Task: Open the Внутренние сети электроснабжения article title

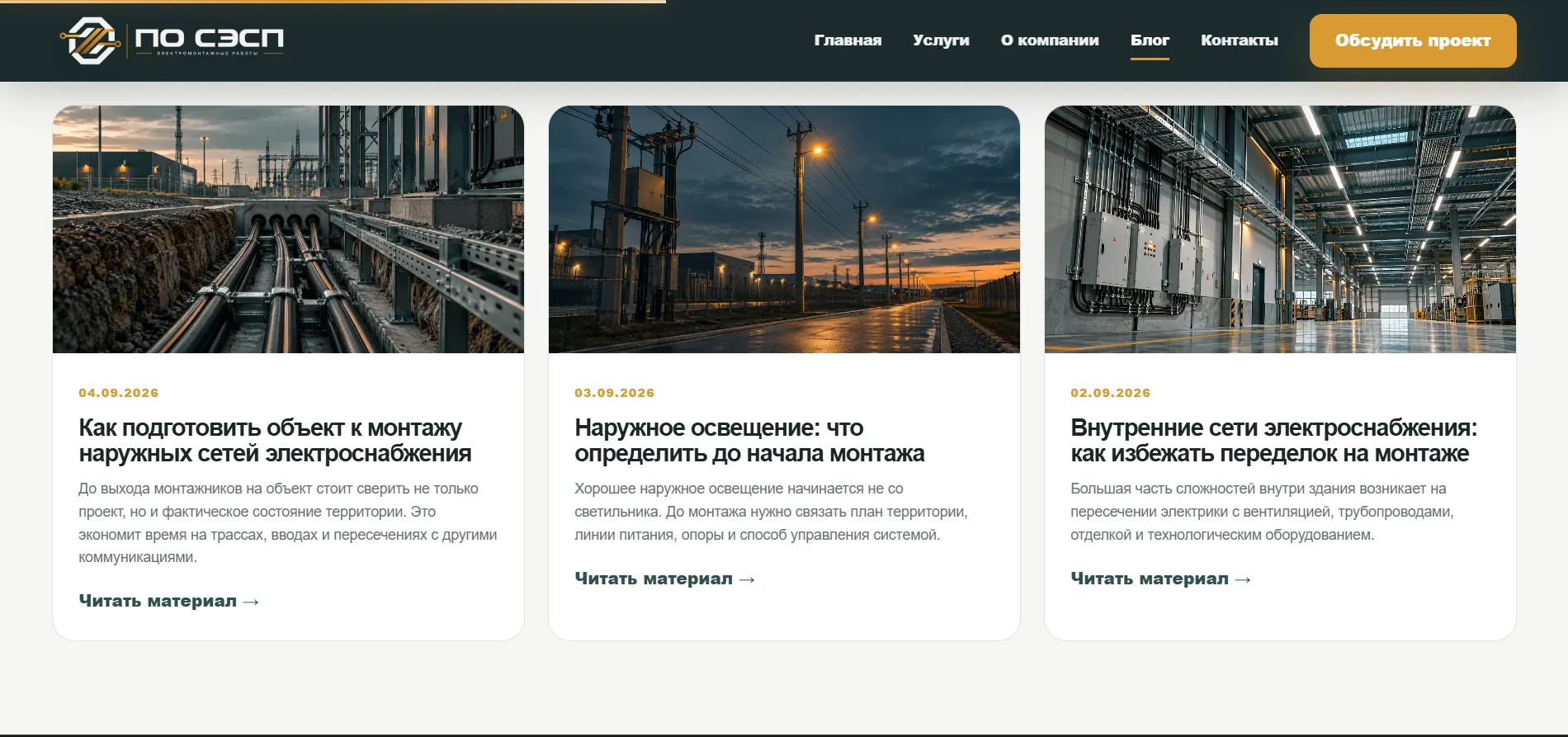Action: click(x=1274, y=441)
